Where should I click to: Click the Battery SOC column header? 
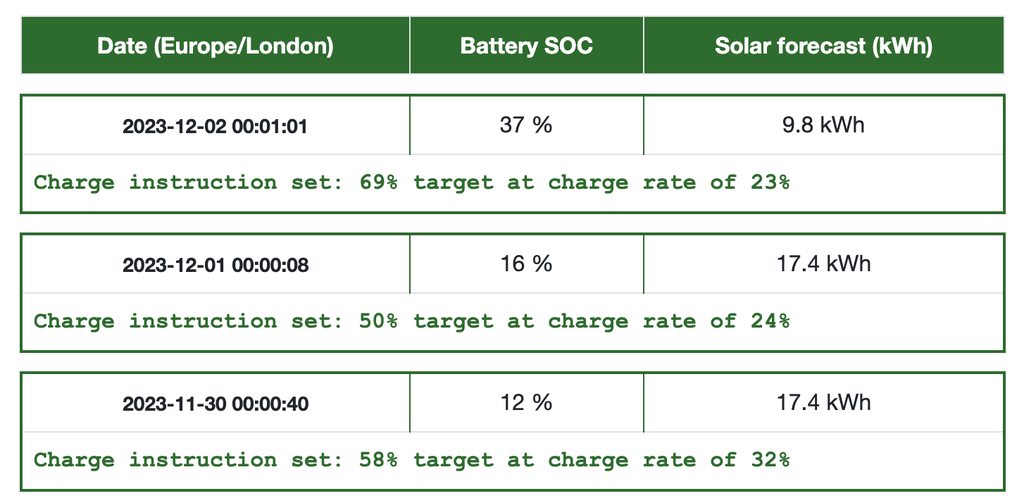pos(526,46)
